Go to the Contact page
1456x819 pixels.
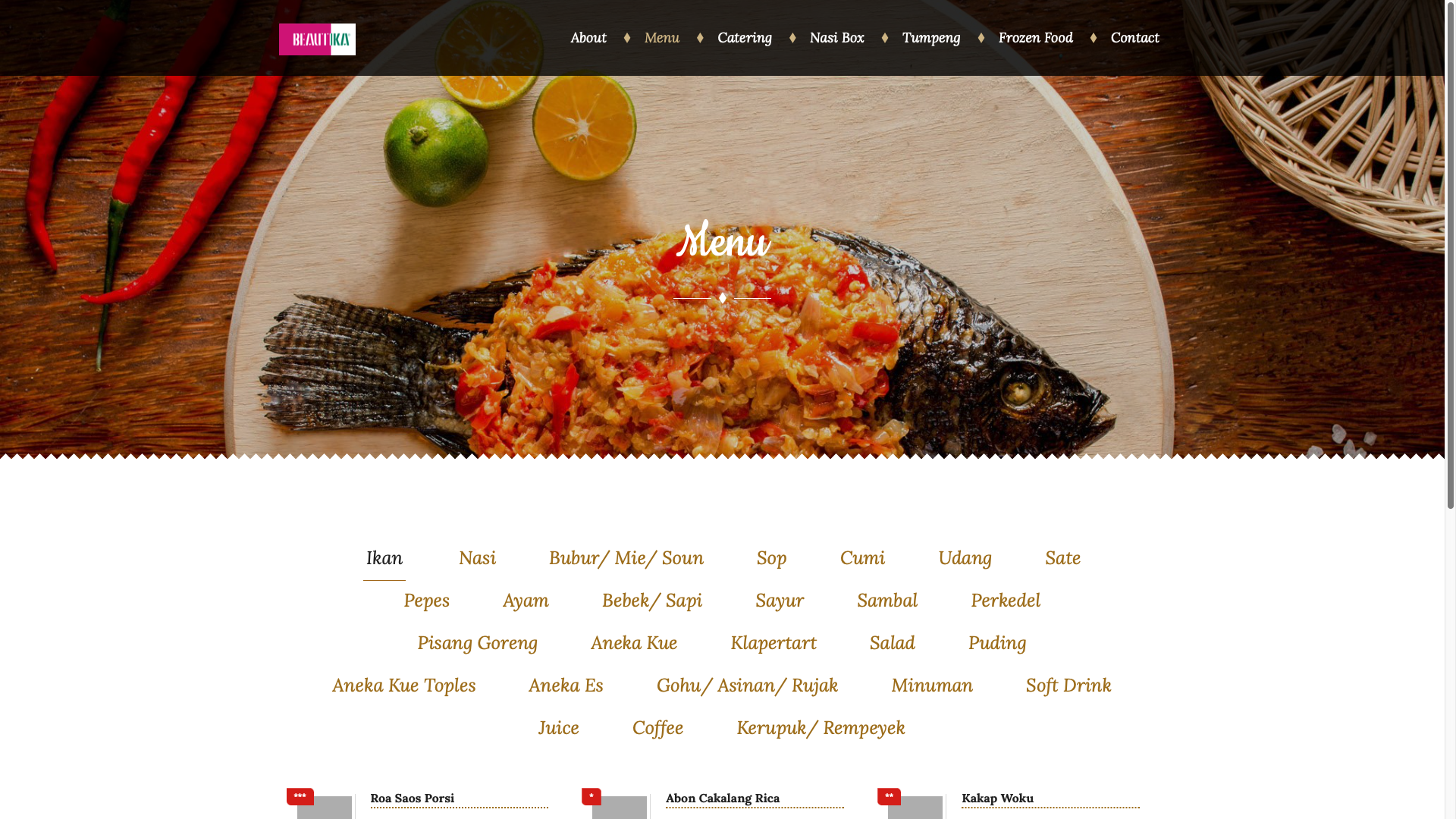pos(1135,38)
